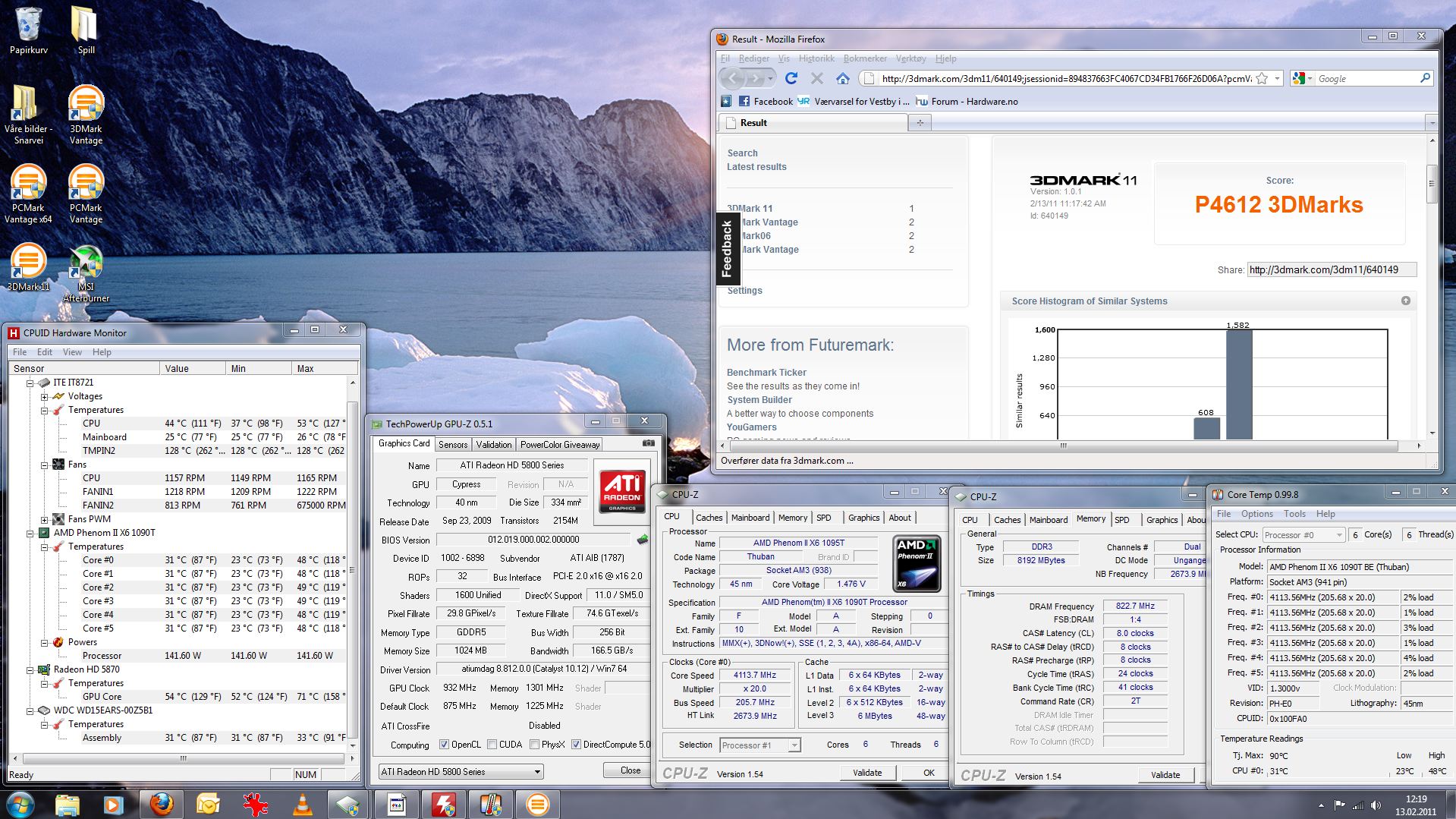1456x819 pixels.
Task: Expand the Fans PWM node
Action: pos(45,519)
